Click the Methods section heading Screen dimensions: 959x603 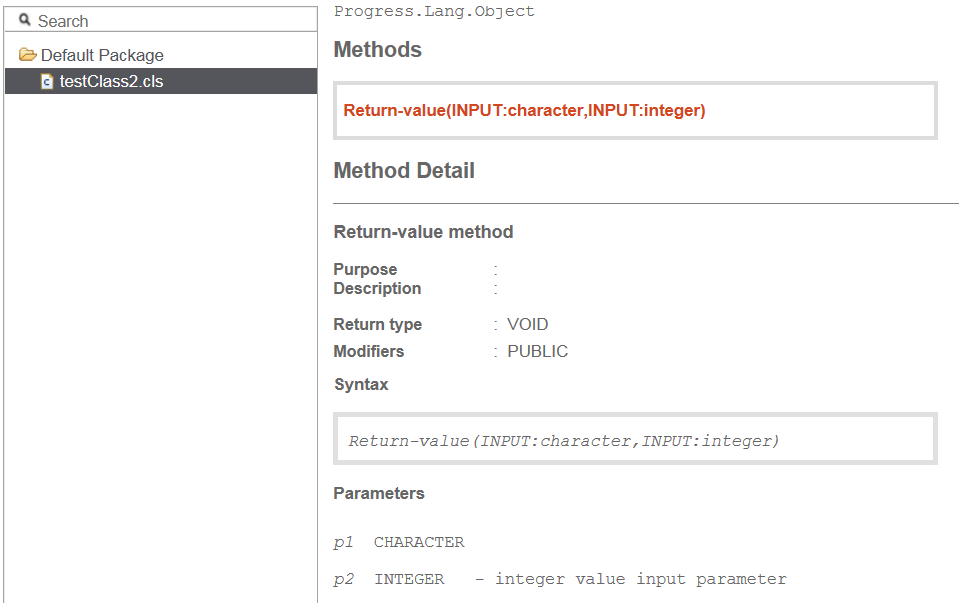[377, 50]
